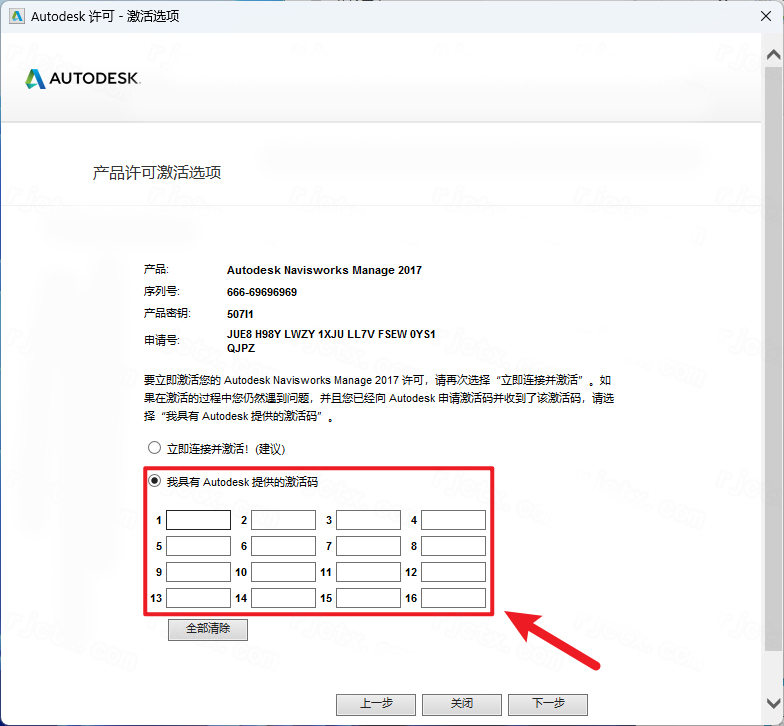The width and height of the screenshot is (784, 726).
Task: Click the scrollbar down arrow
Action: tap(774, 703)
